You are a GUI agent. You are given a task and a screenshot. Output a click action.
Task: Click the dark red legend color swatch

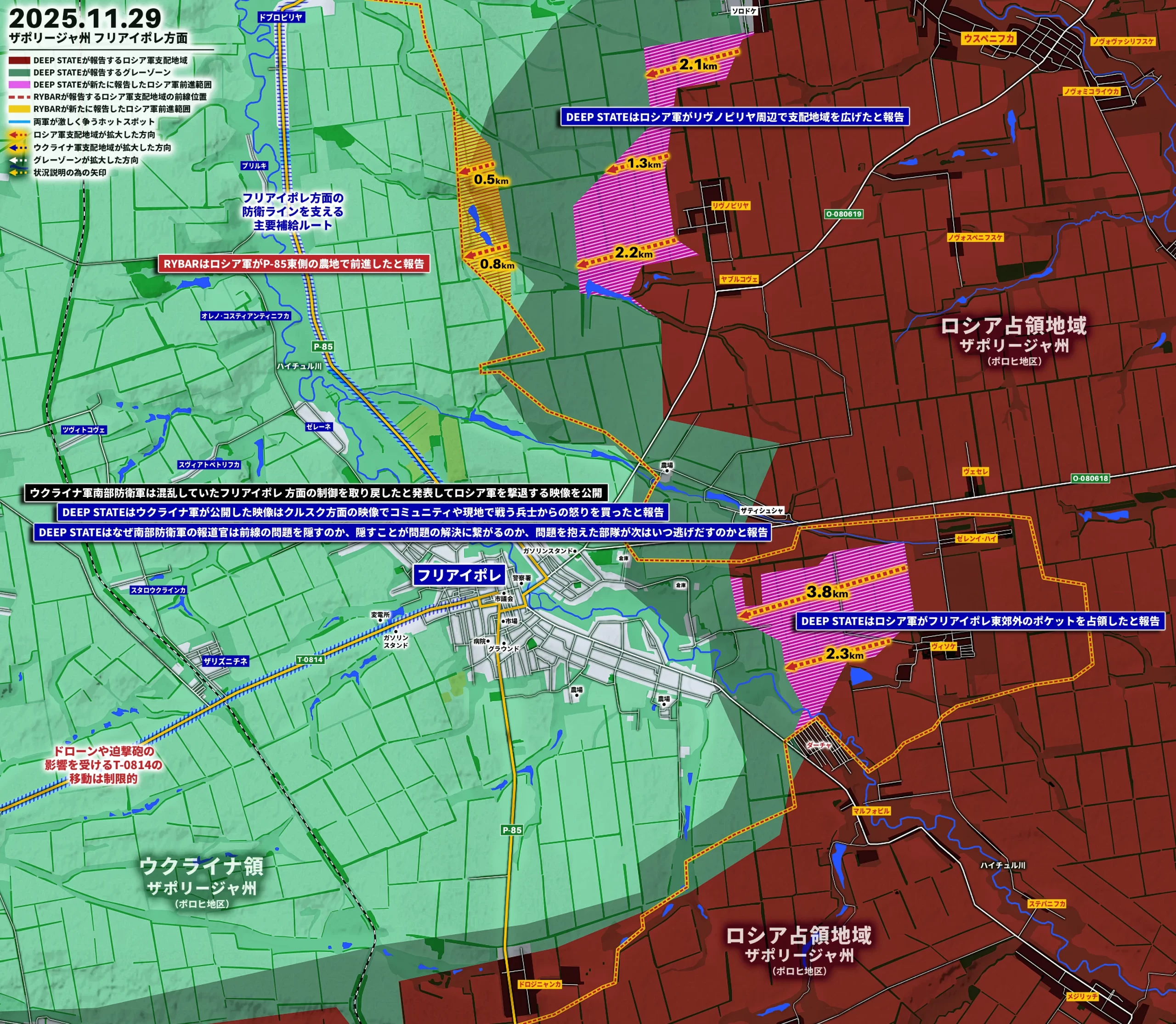coord(19,60)
